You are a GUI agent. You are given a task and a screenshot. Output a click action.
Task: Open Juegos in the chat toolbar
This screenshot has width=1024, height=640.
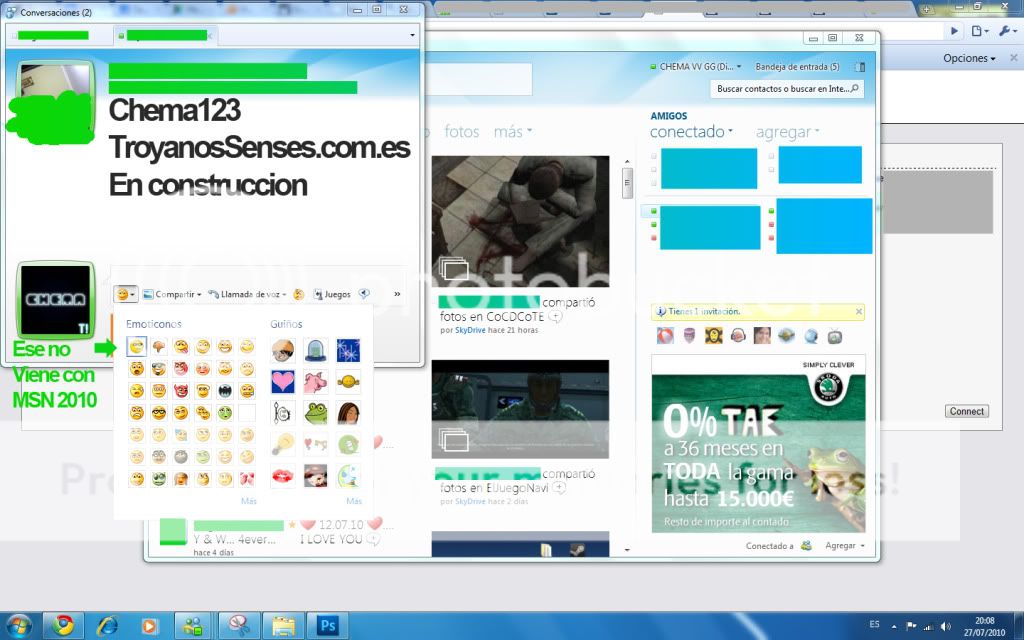(x=332, y=295)
